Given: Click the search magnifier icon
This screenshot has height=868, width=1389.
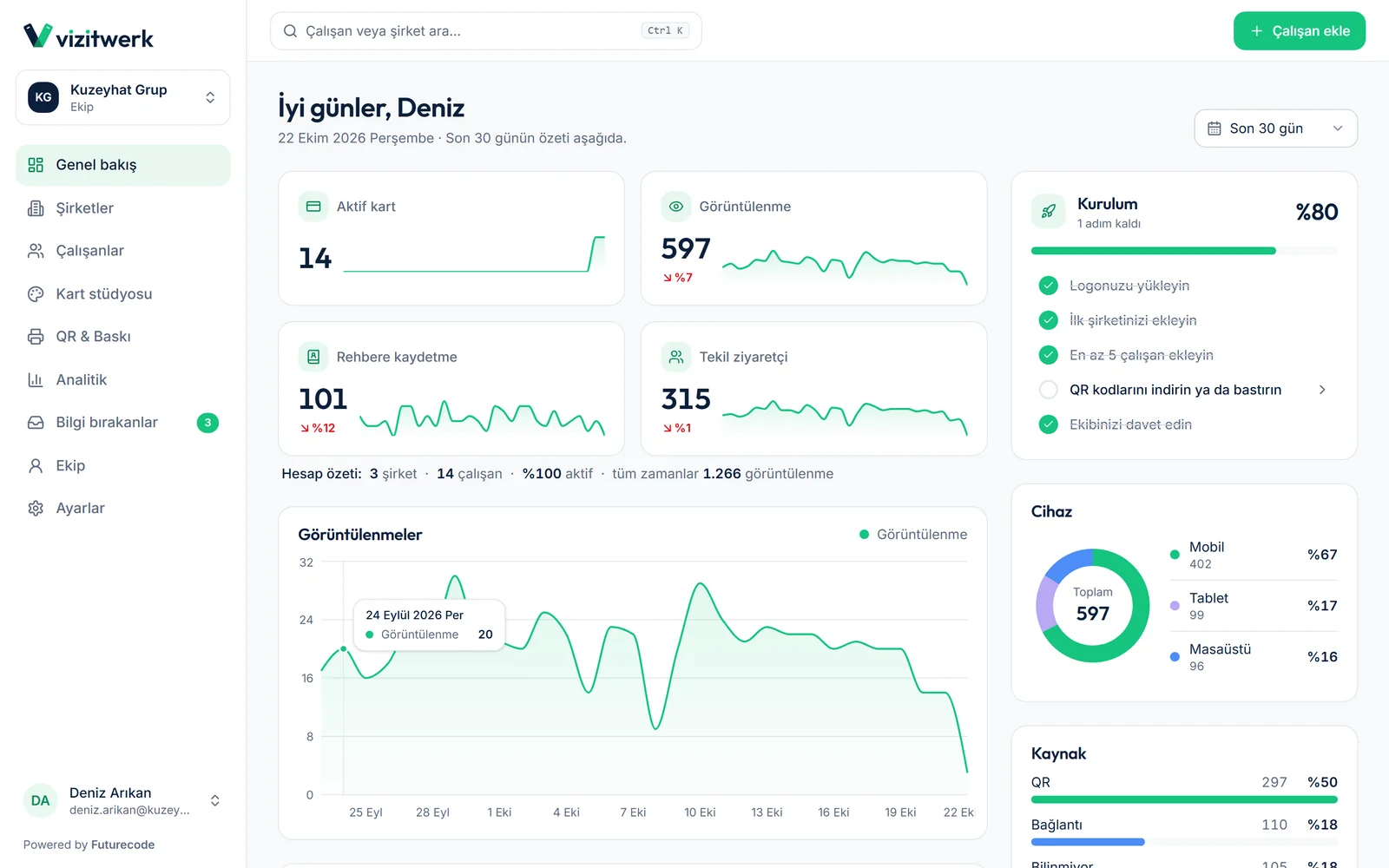Looking at the screenshot, I should (x=290, y=31).
